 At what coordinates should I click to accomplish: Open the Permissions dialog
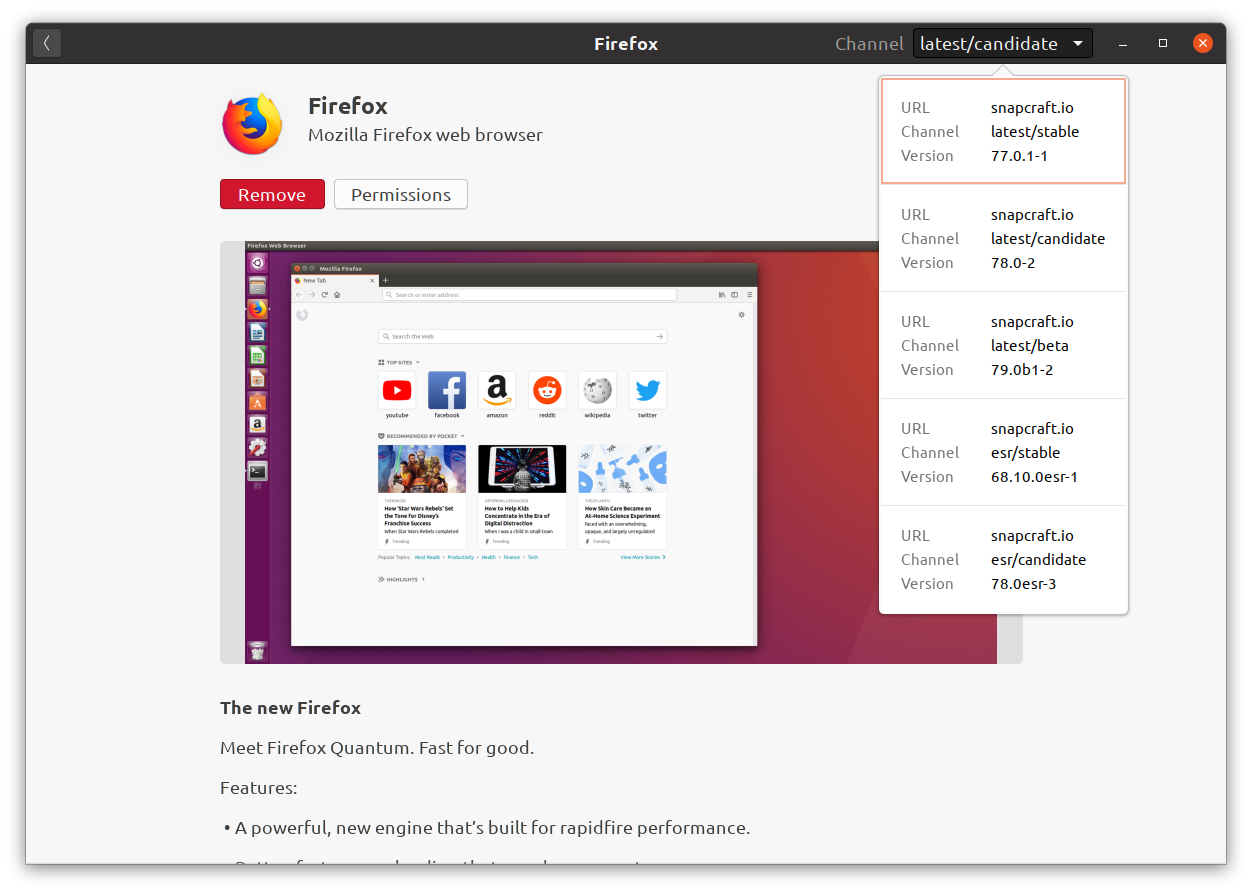tap(401, 194)
